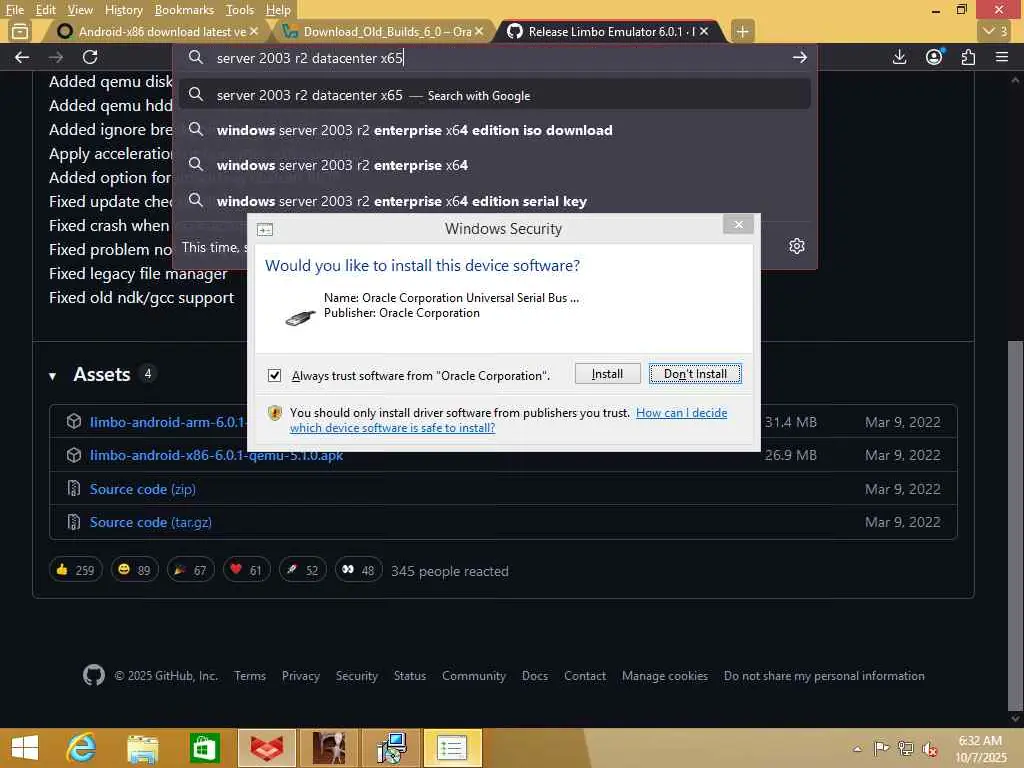Open Terms link in footer
Viewport: 1024px width, 768px height.
[x=250, y=675]
